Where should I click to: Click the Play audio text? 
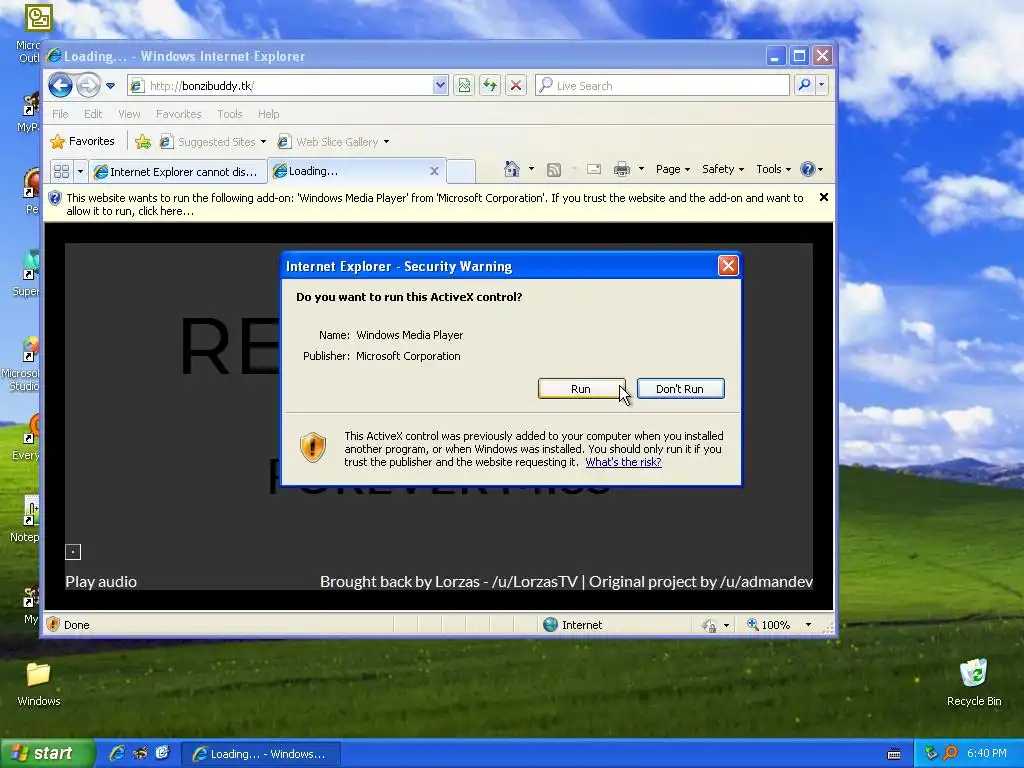pyautogui.click(x=101, y=581)
